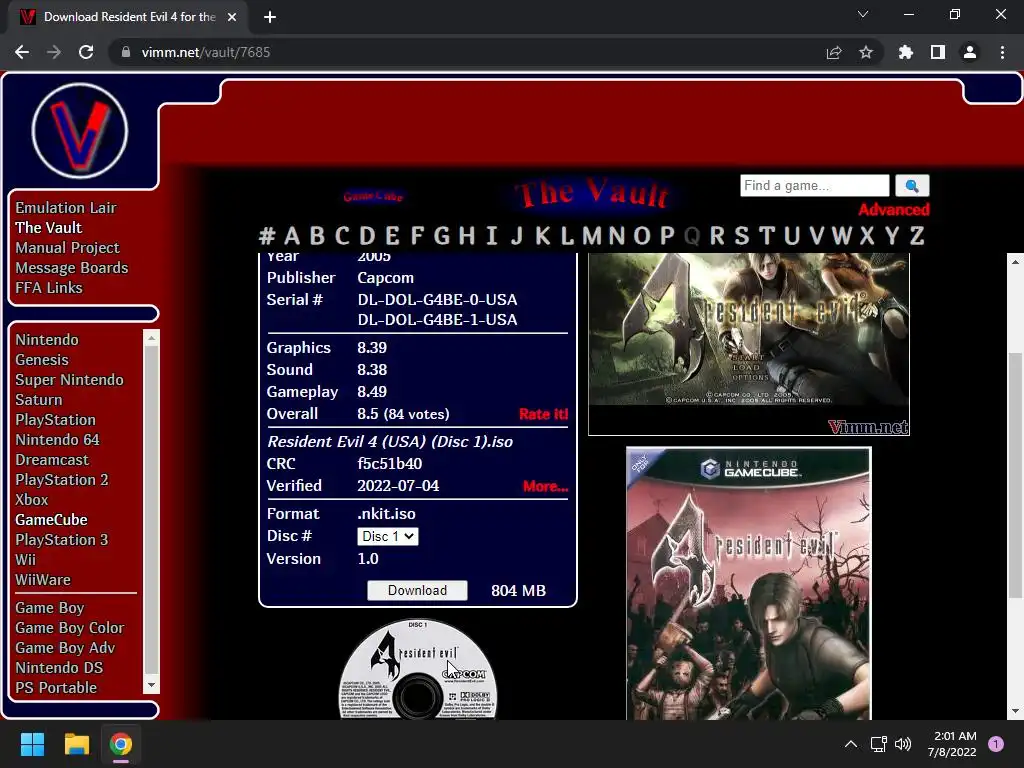
Task: Browse games starting with letter Z
Action: tap(916, 236)
